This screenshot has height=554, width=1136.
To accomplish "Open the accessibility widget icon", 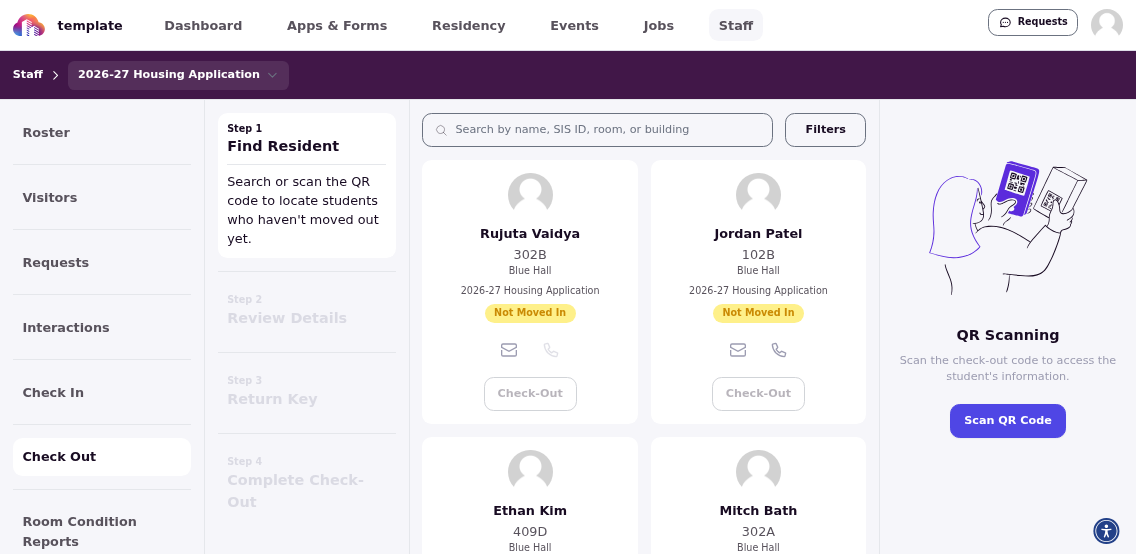I will click(x=1106, y=531).
